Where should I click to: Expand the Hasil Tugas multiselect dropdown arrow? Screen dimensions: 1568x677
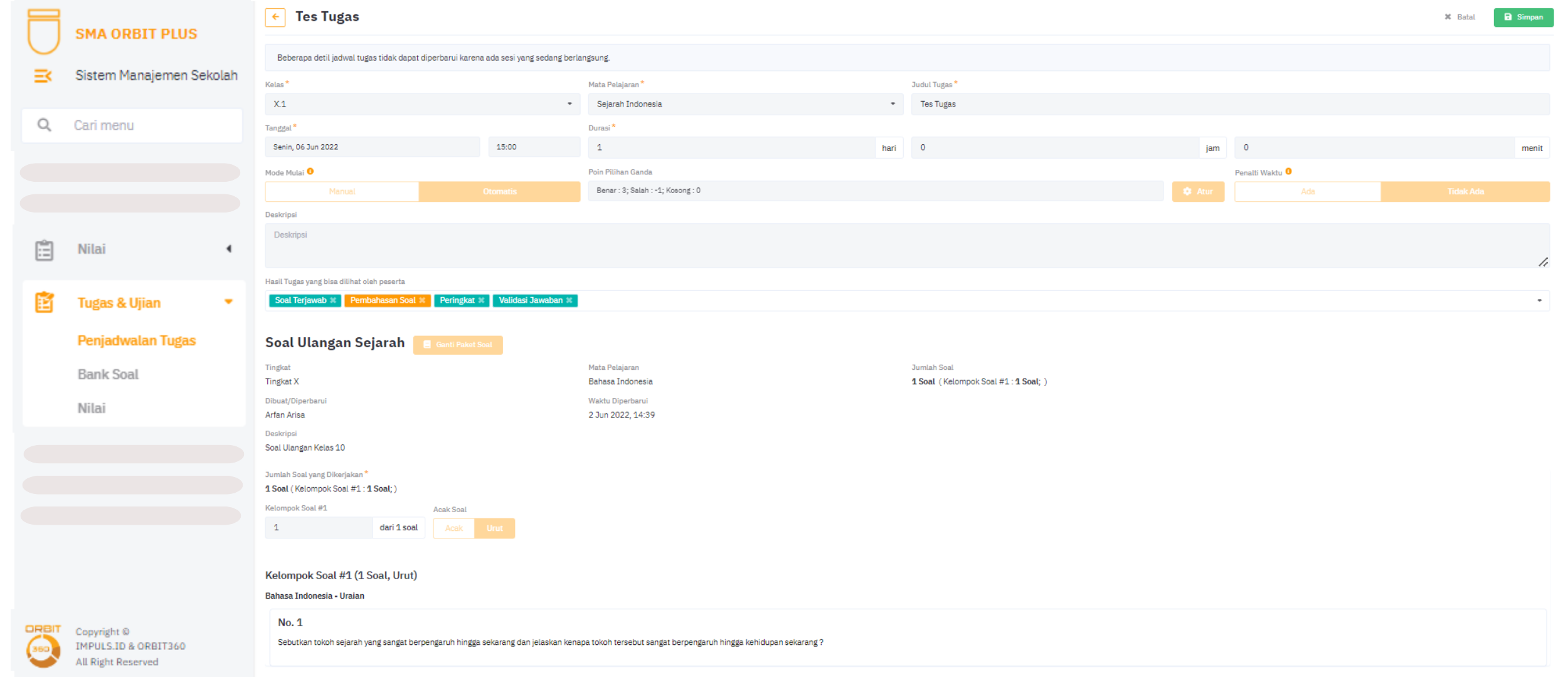click(1539, 301)
